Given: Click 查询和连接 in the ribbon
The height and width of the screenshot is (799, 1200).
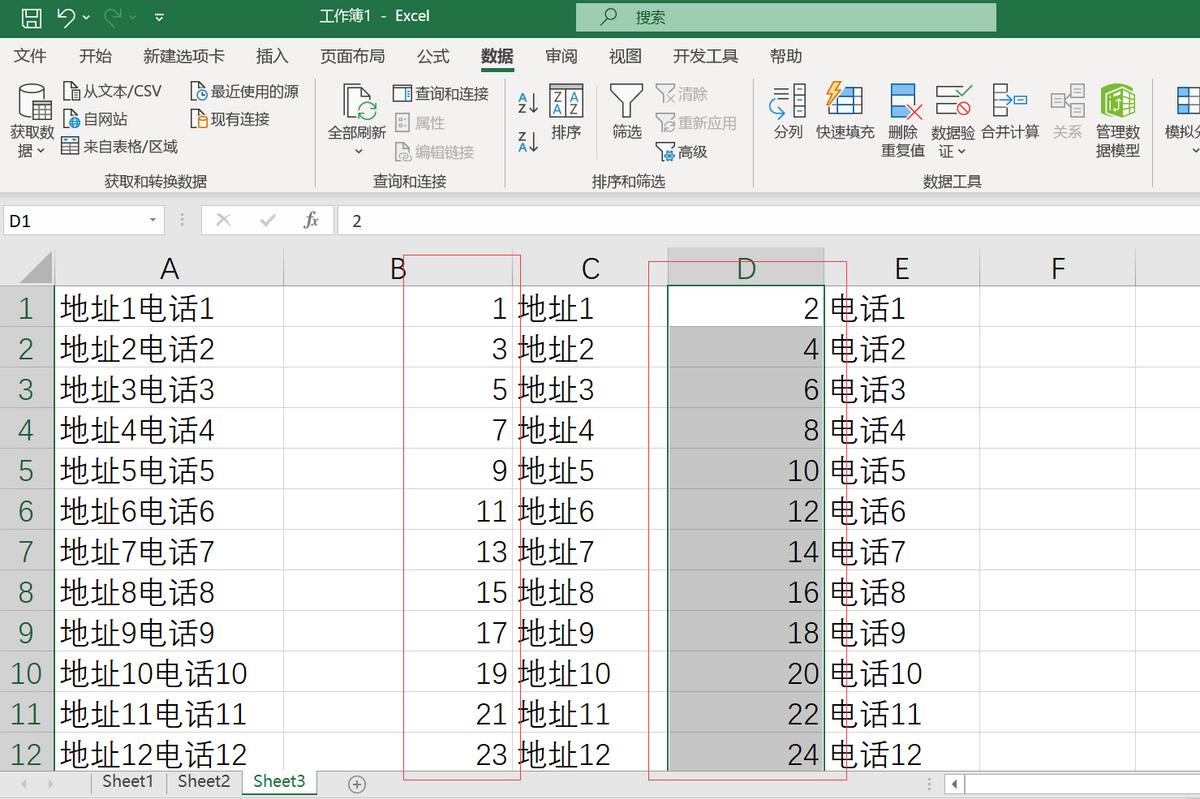Looking at the screenshot, I should pos(441,94).
